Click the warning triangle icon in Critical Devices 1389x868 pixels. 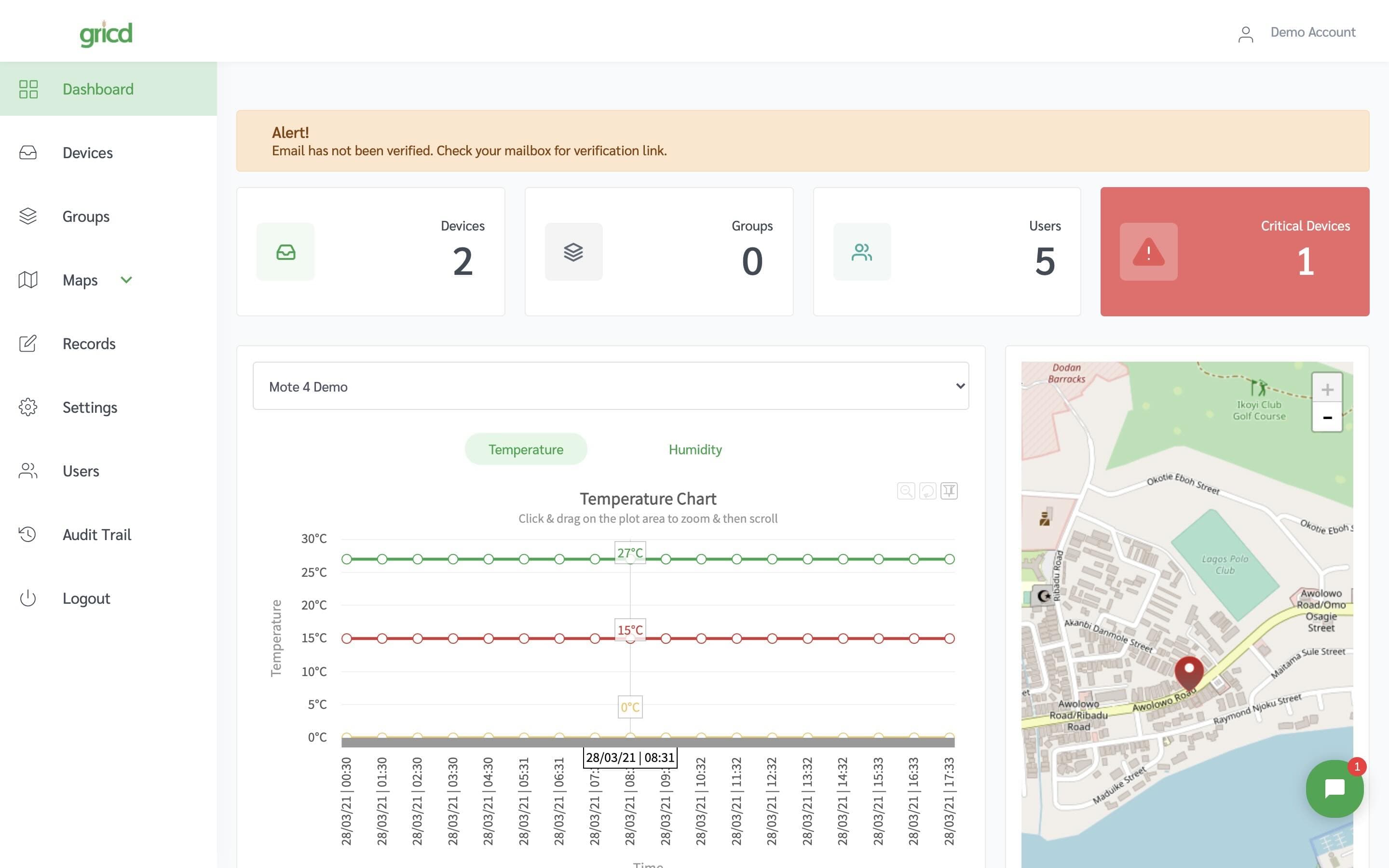pyautogui.click(x=1148, y=251)
